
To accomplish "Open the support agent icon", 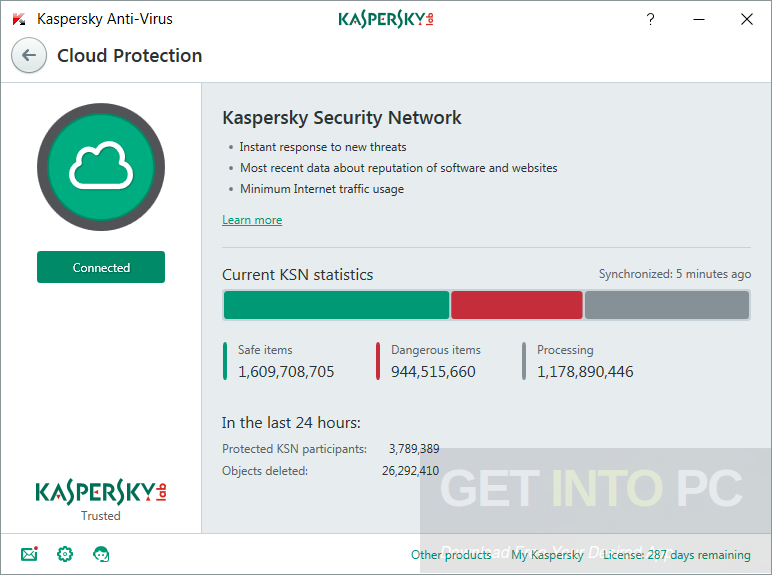I will point(101,554).
